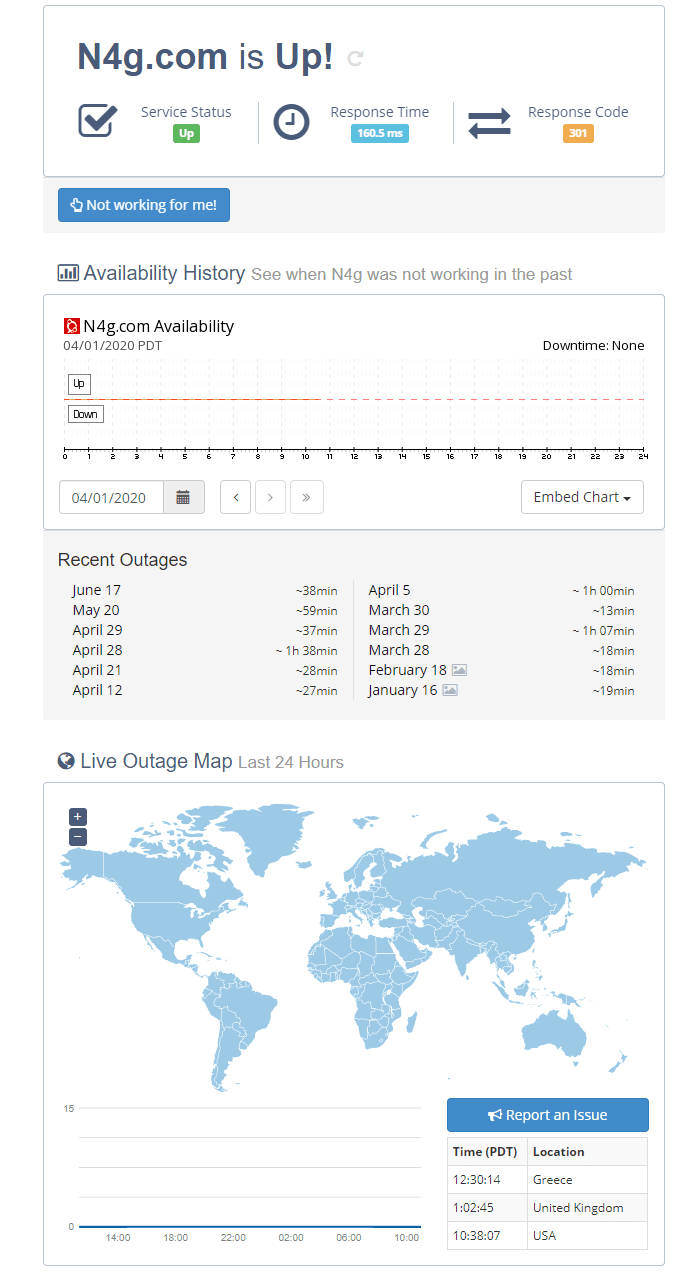Select the June 17 outage entry
This screenshot has width=681, height=1286.
pyautogui.click(x=205, y=590)
